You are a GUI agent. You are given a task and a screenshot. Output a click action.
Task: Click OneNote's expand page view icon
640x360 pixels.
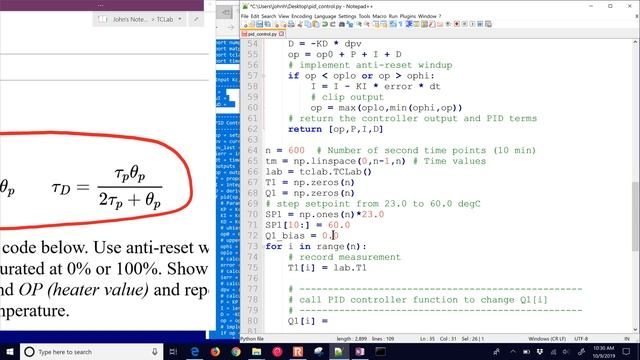point(196,19)
